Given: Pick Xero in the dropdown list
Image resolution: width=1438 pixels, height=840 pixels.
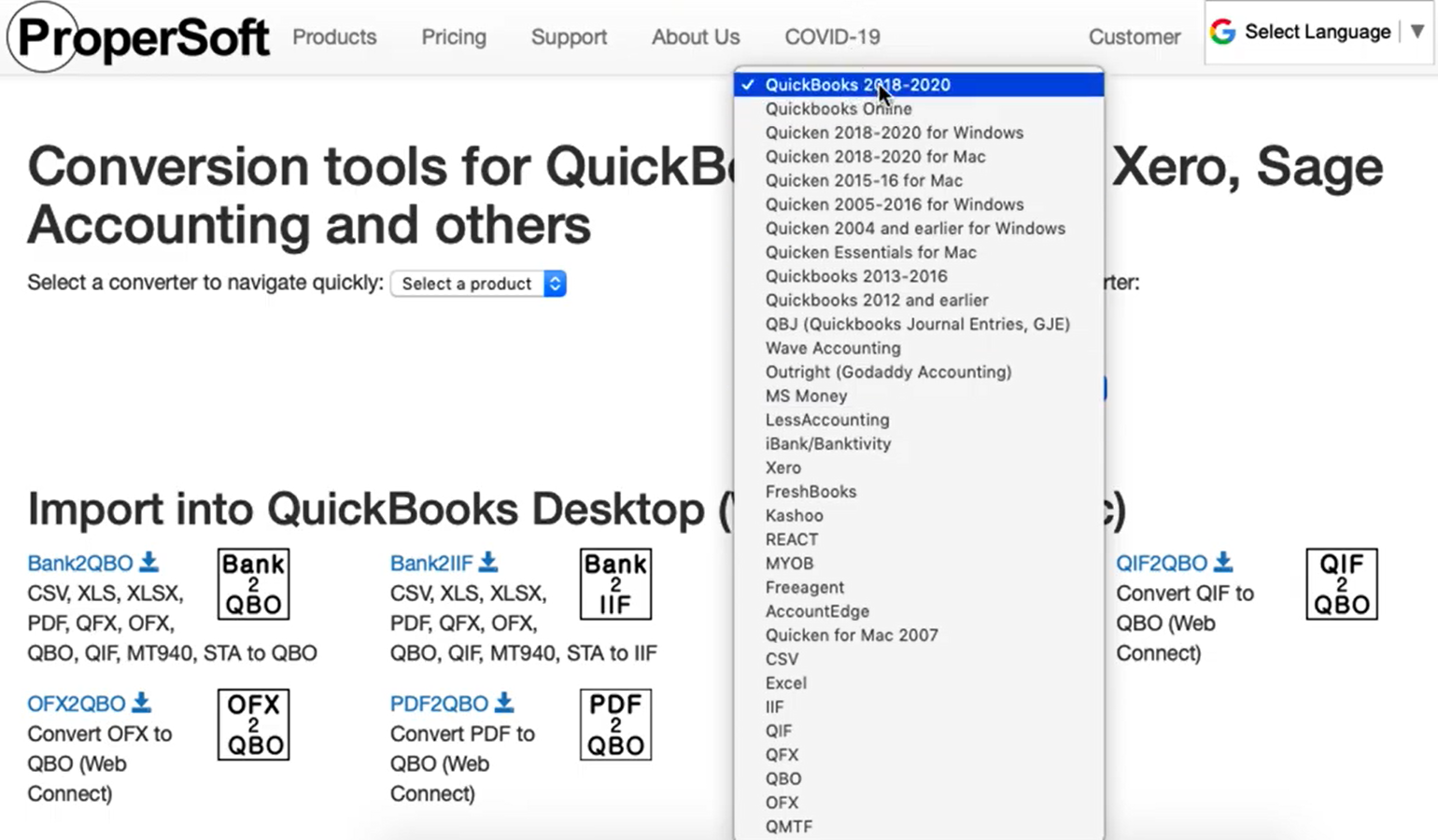Looking at the screenshot, I should [x=919, y=469].
